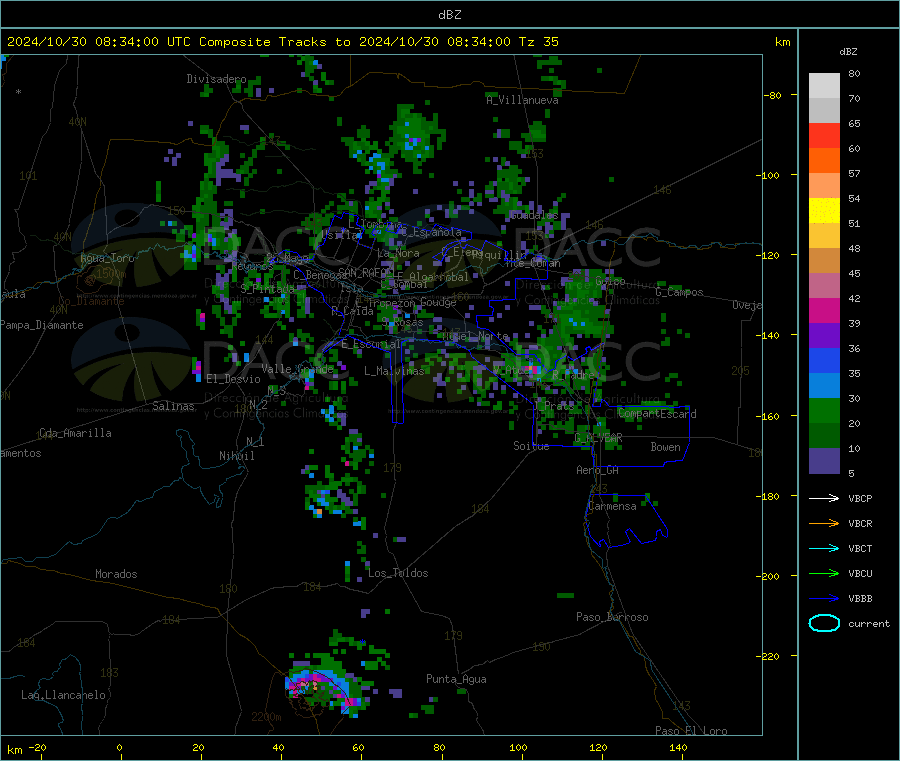Click the Divisadero place label
This screenshot has height=761, width=900.
point(216,79)
